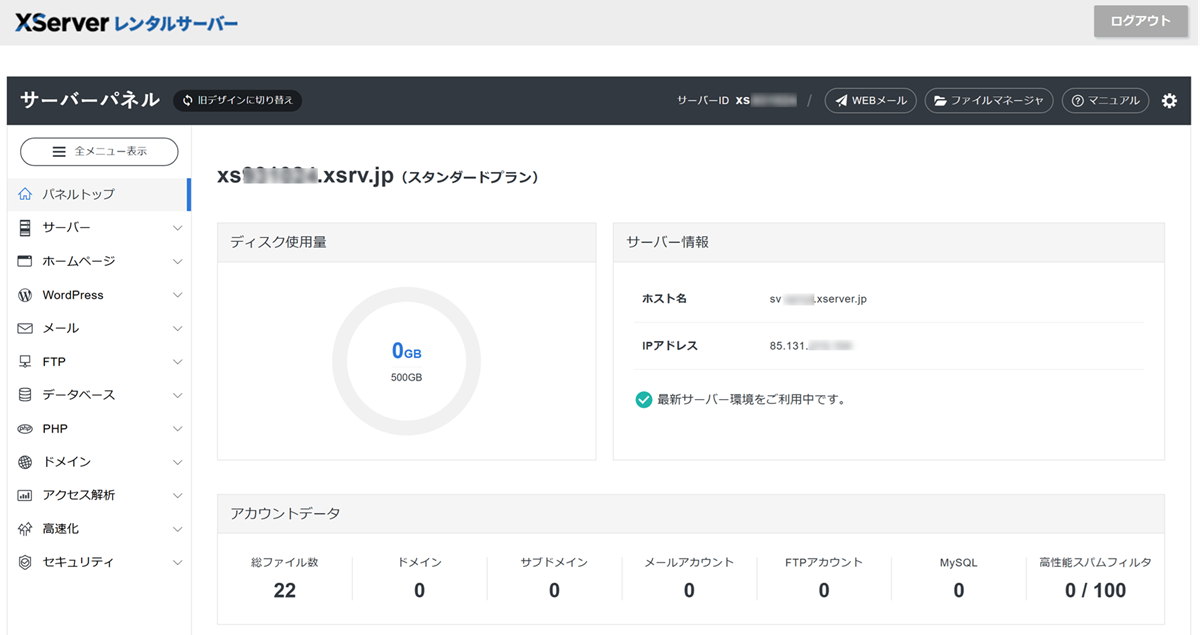1200x635 pixels.
Task: Click the access analysis chart icon
Action: pyautogui.click(x=25, y=495)
